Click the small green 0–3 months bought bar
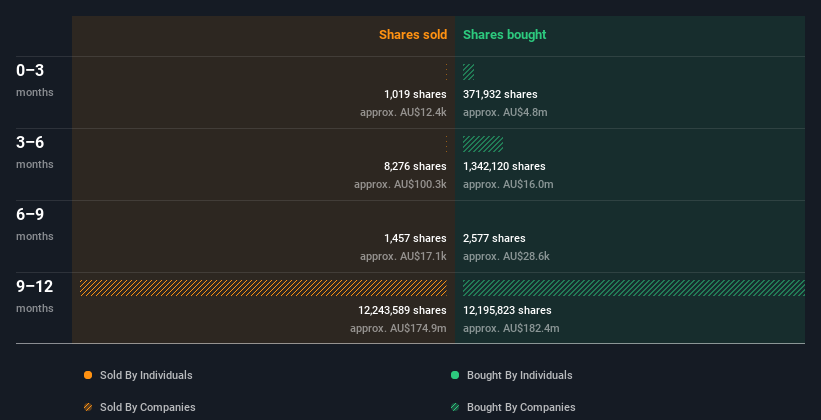The image size is (821, 420). (469, 72)
